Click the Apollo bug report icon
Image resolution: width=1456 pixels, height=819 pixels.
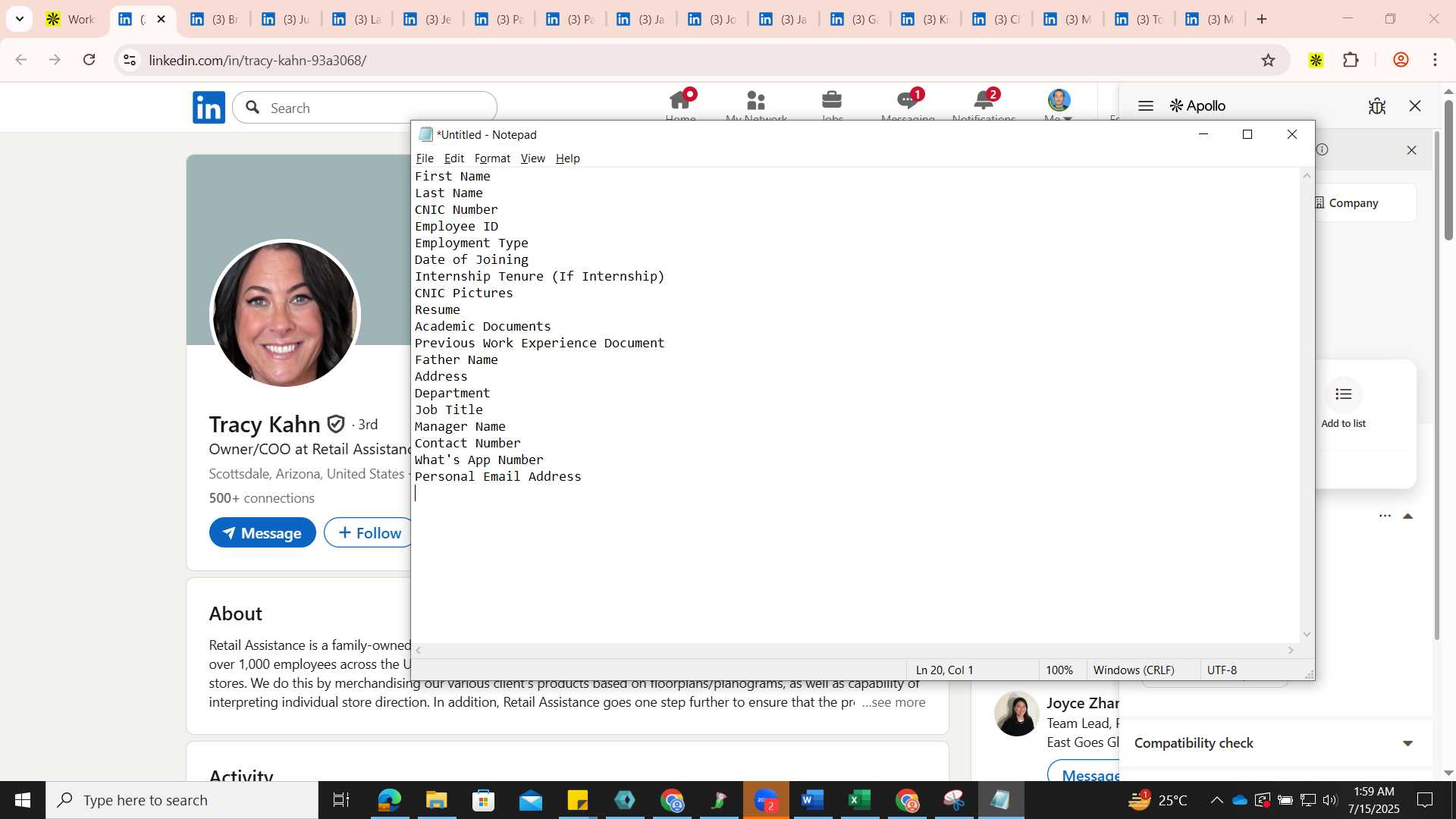[x=1377, y=106]
